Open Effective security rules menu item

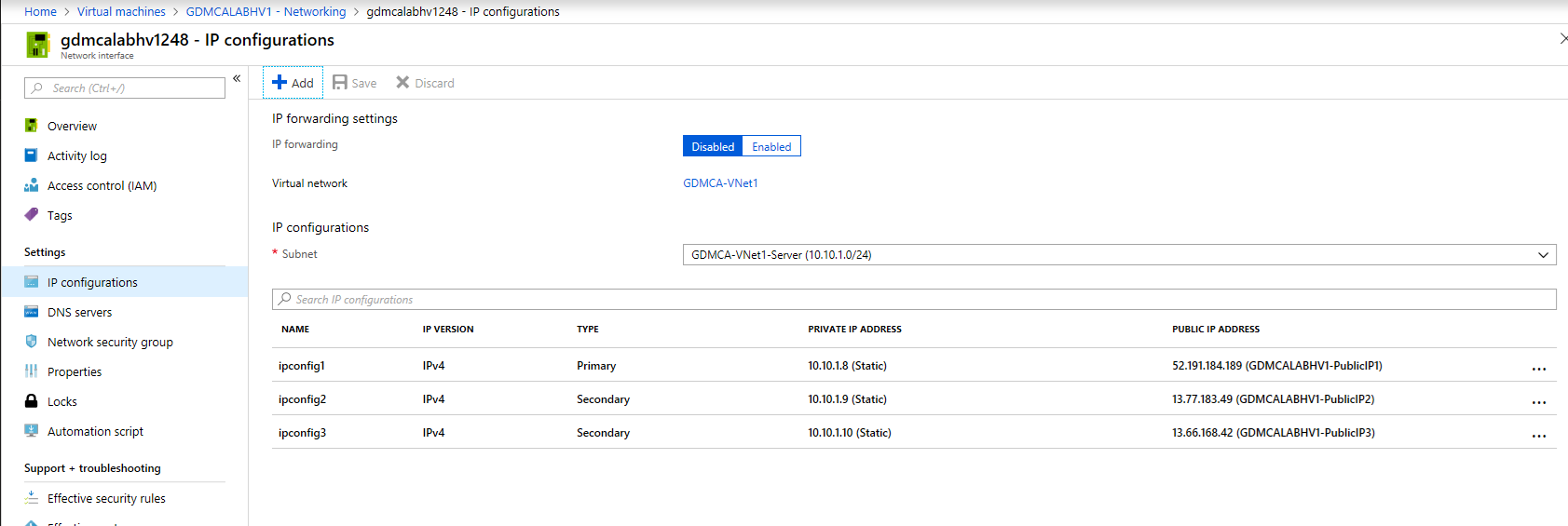[x=106, y=498]
